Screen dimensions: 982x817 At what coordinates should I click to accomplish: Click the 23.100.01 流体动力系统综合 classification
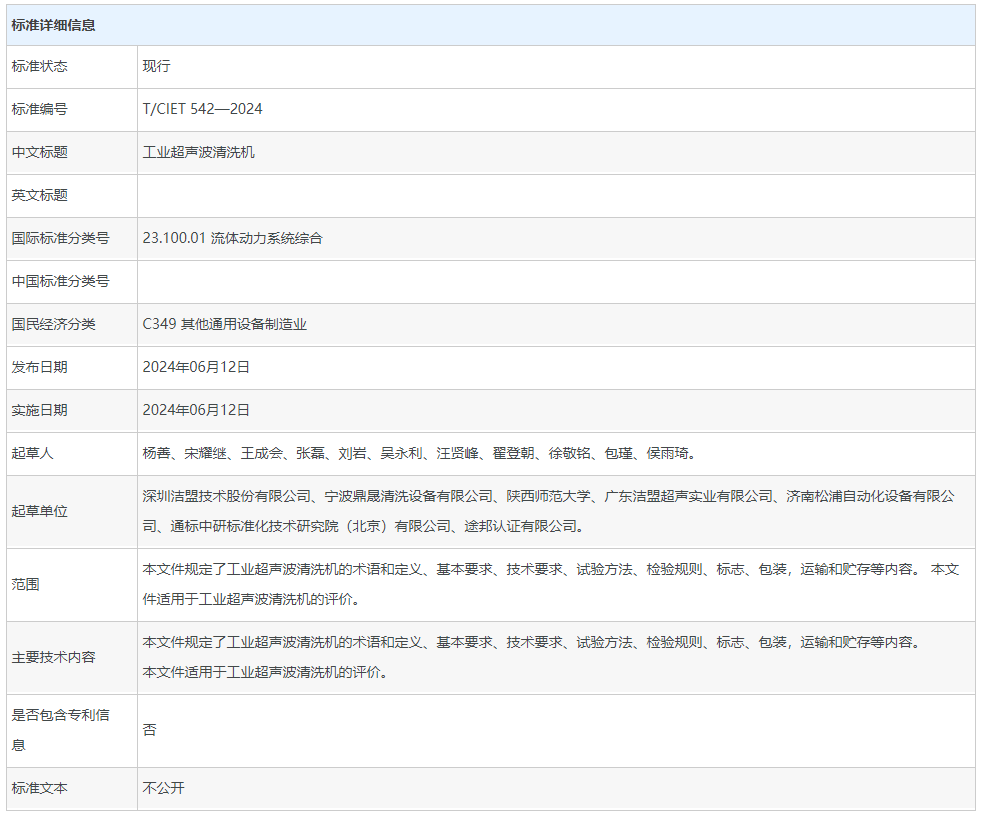[233, 238]
